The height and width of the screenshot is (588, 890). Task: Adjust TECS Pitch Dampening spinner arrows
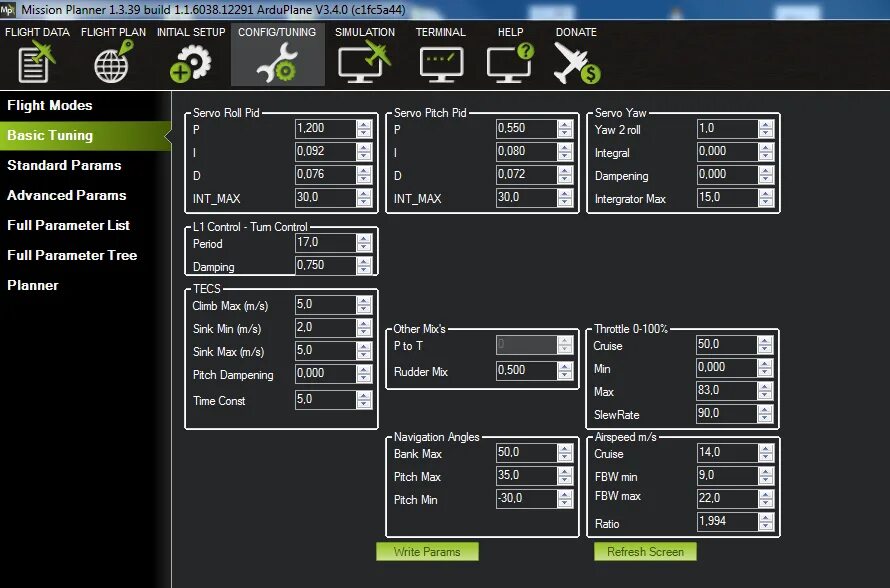point(364,374)
